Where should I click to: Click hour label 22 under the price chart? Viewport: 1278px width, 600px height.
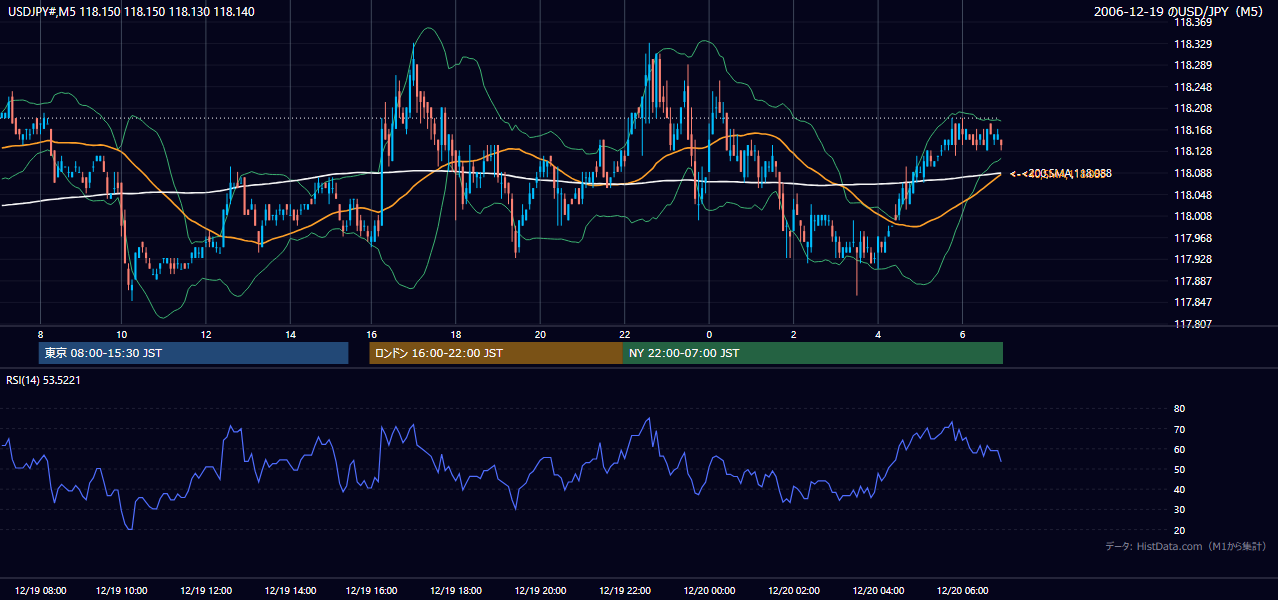click(624, 334)
